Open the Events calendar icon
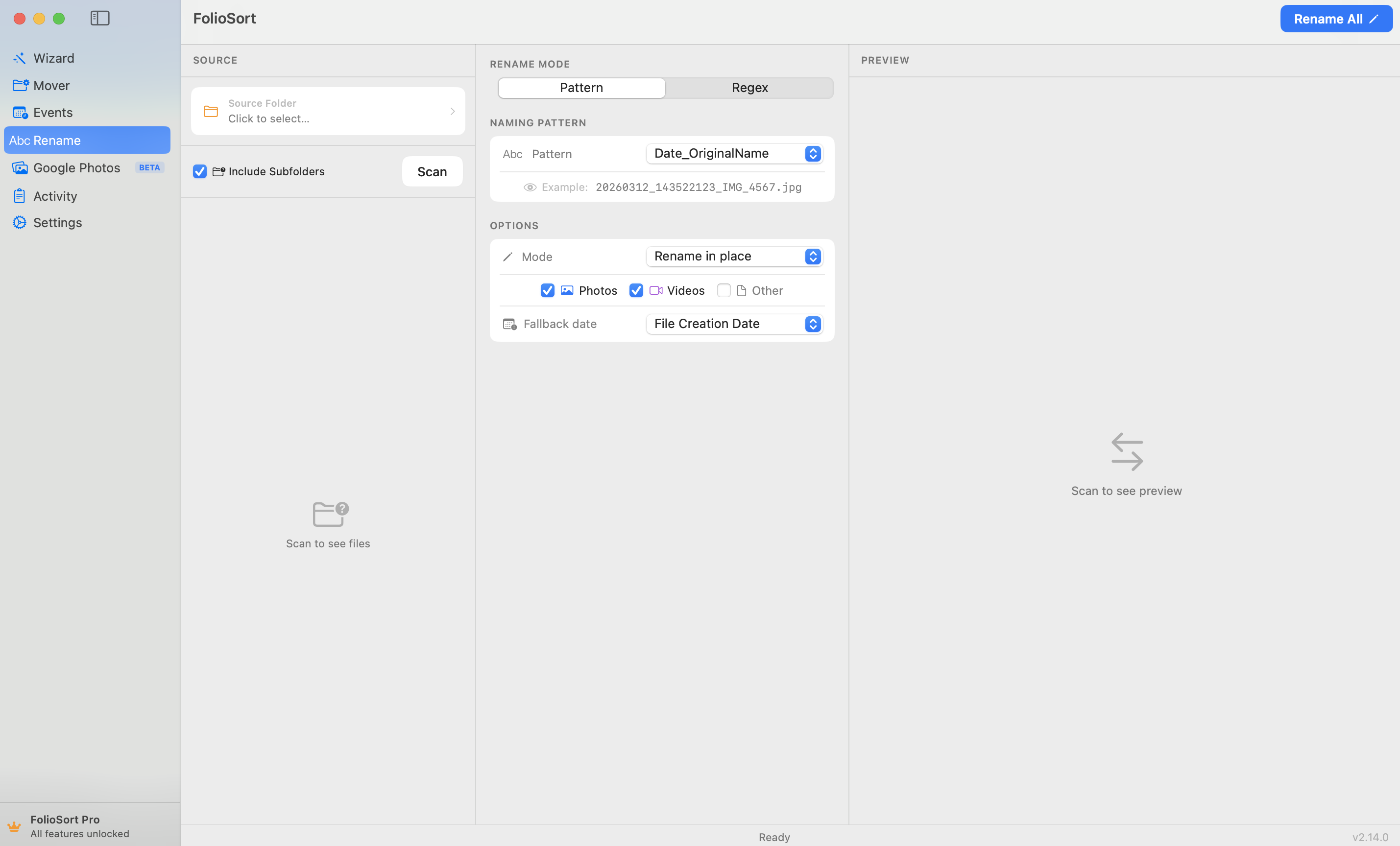1400x846 pixels. pos(21,113)
